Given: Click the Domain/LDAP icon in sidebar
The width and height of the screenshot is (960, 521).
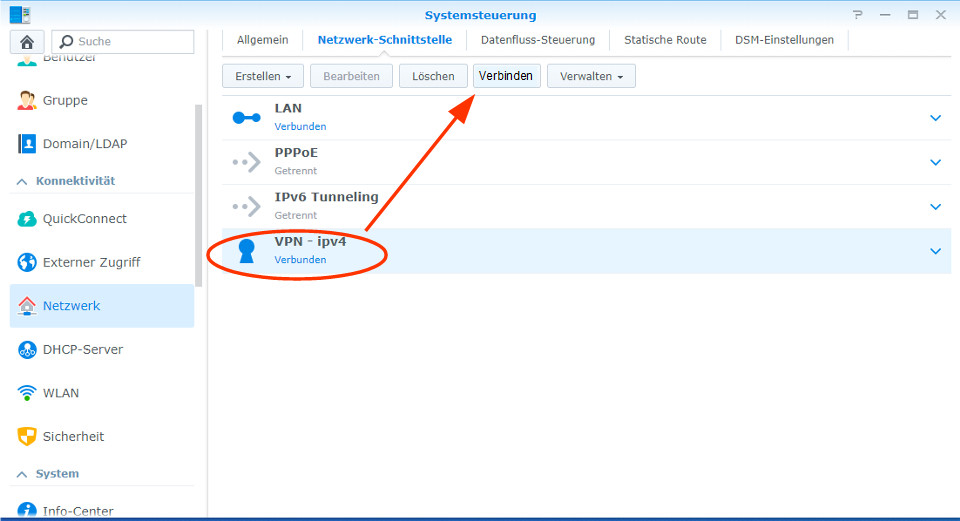Looking at the screenshot, I should 27,144.
